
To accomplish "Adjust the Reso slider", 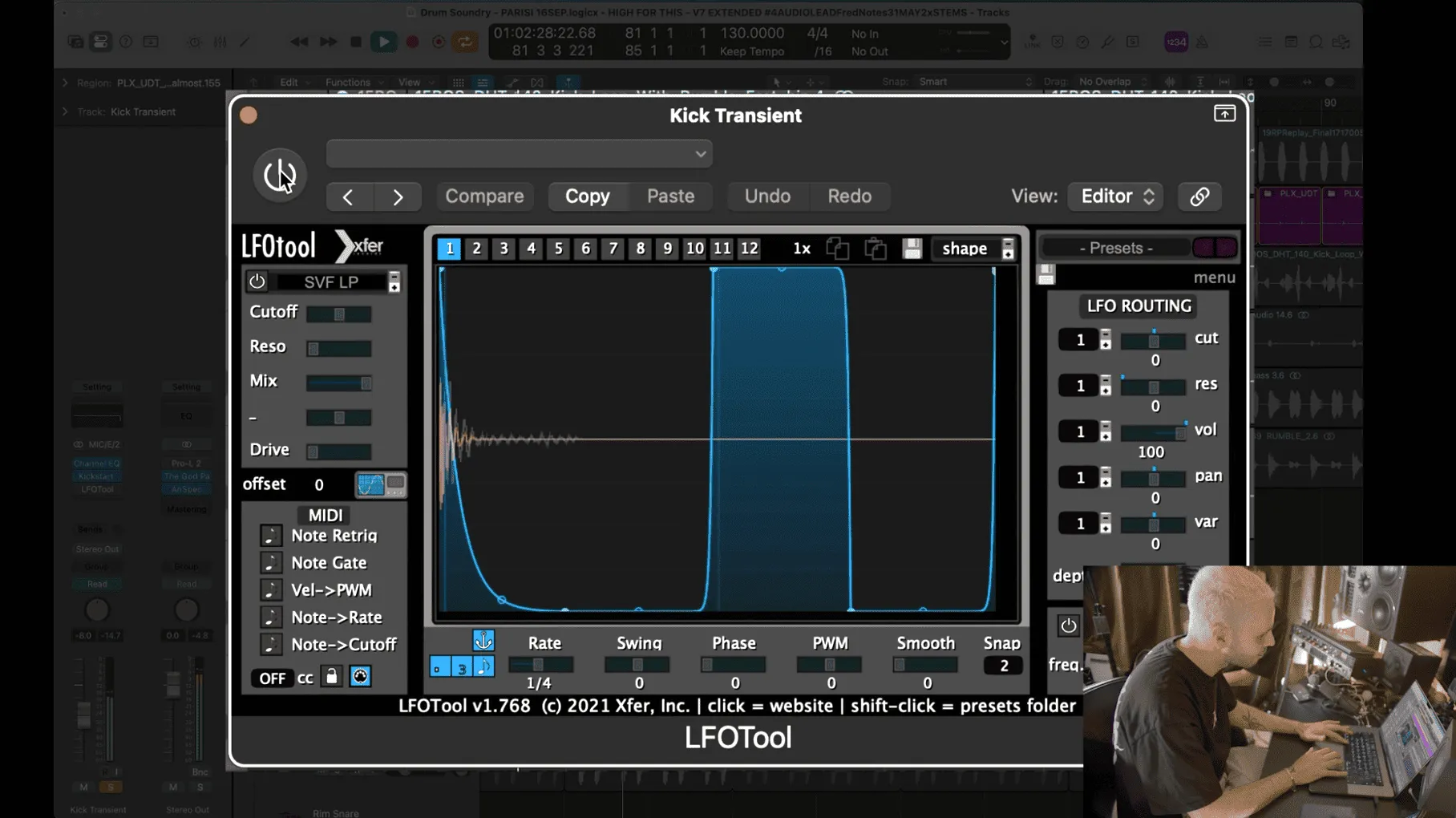I will click(x=339, y=349).
